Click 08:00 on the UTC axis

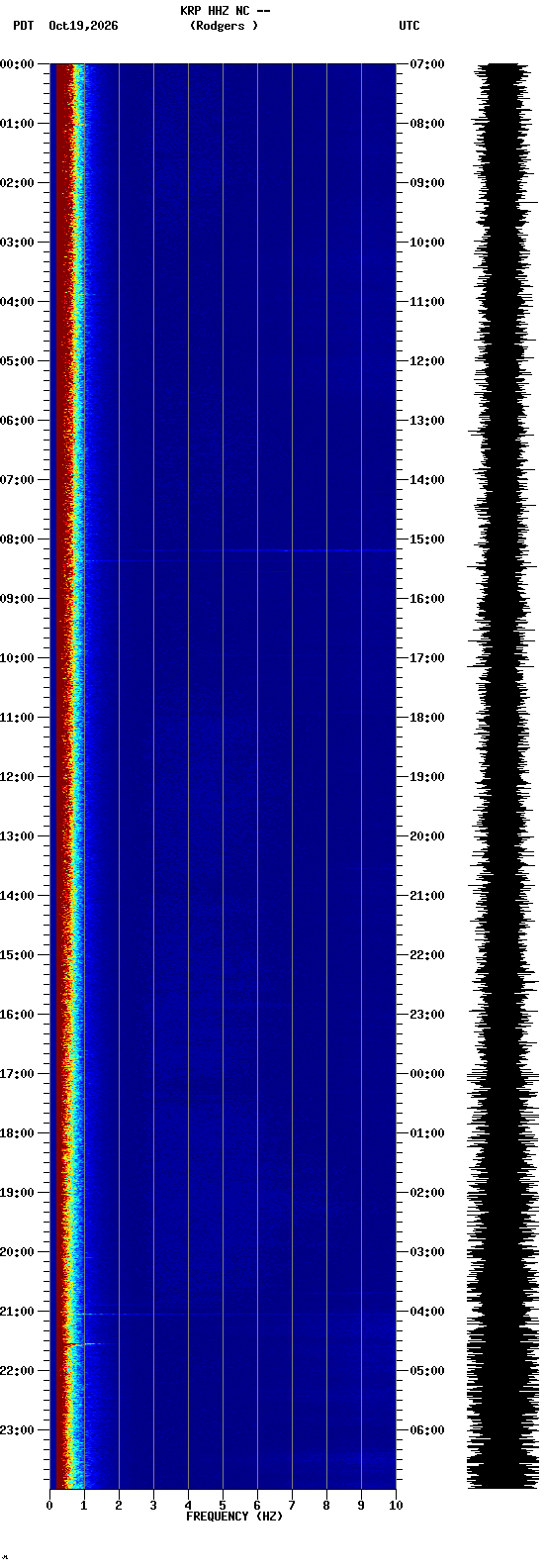tap(427, 124)
